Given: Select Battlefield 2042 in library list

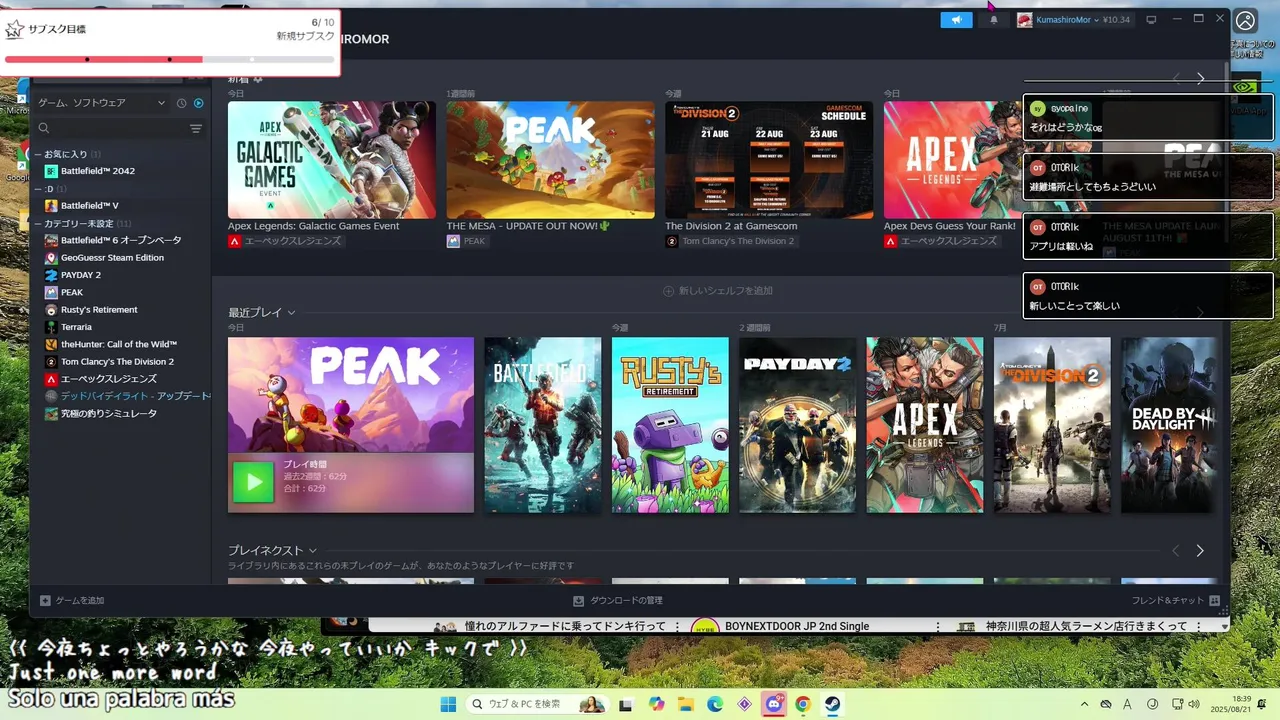Looking at the screenshot, I should (x=98, y=171).
